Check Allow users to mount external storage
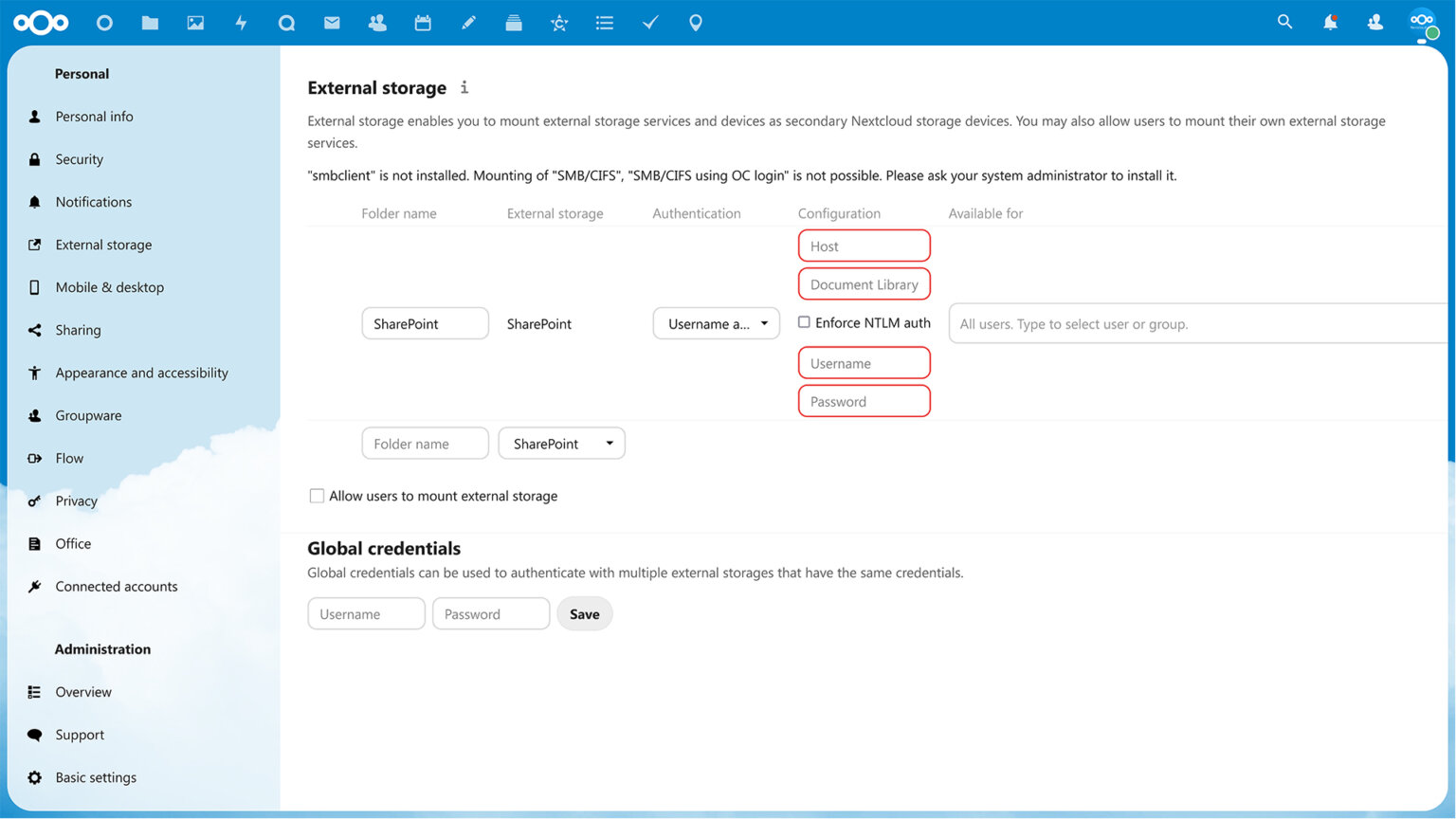This screenshot has width=1456, height=819. click(x=317, y=495)
